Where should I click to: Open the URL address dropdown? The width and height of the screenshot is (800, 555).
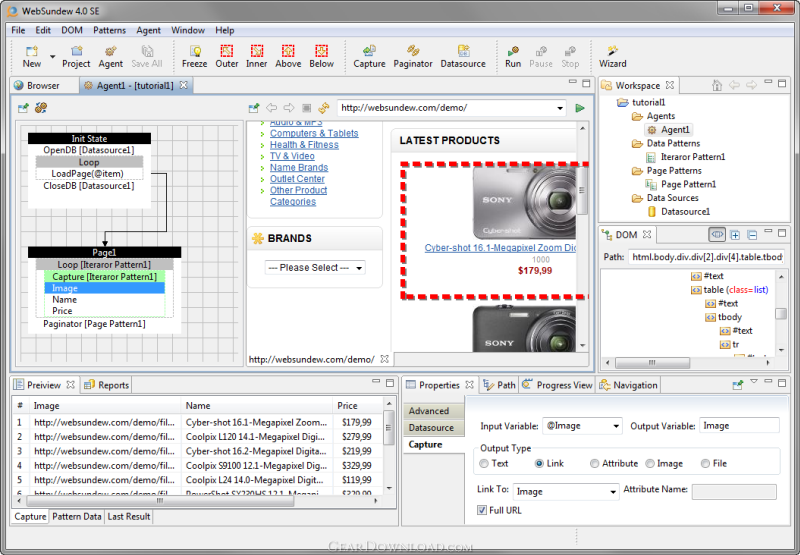(560, 108)
